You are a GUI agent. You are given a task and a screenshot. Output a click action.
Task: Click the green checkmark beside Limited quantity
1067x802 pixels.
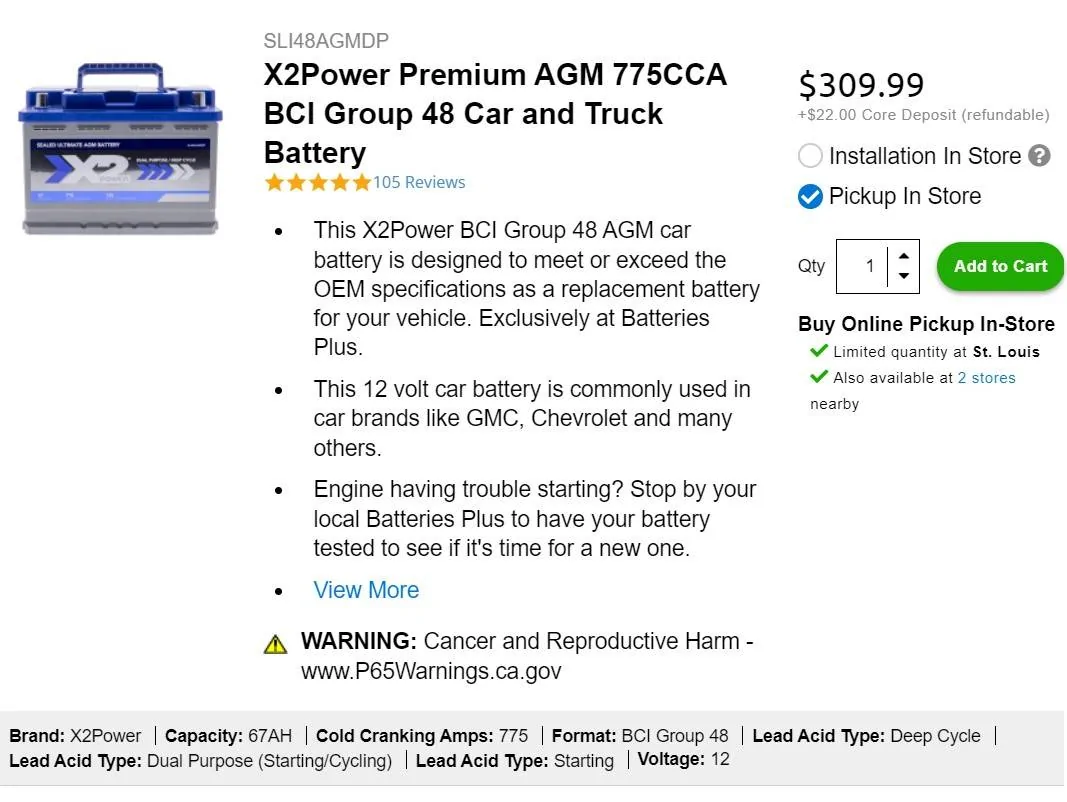[x=819, y=351]
